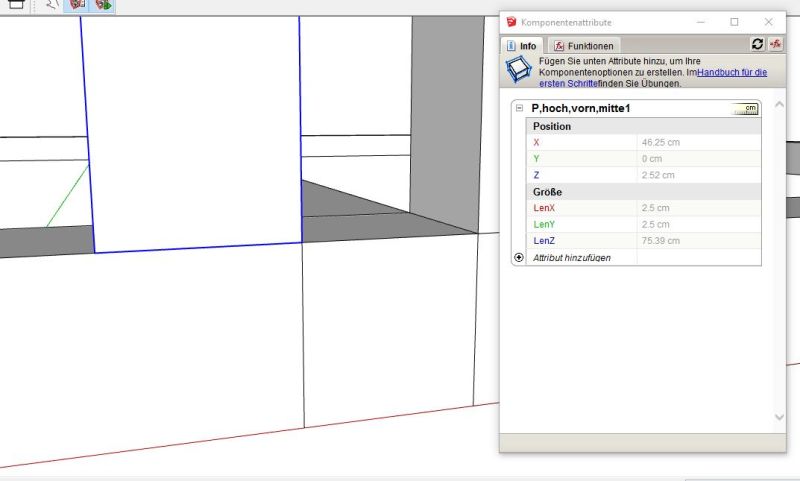
Task: Toggle formula view fx icon
Action: coord(775,44)
